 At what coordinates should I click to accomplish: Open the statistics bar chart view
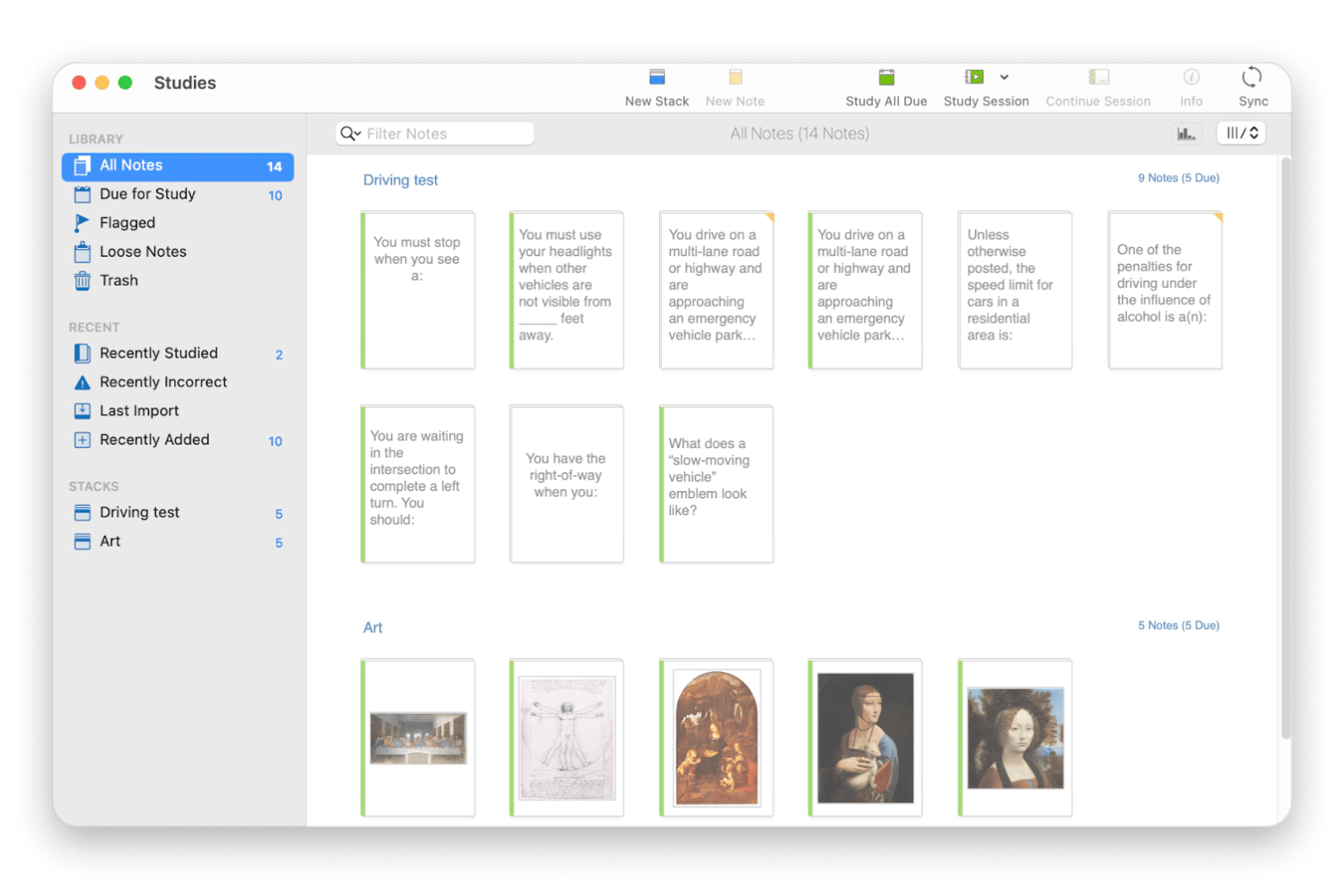1186,134
